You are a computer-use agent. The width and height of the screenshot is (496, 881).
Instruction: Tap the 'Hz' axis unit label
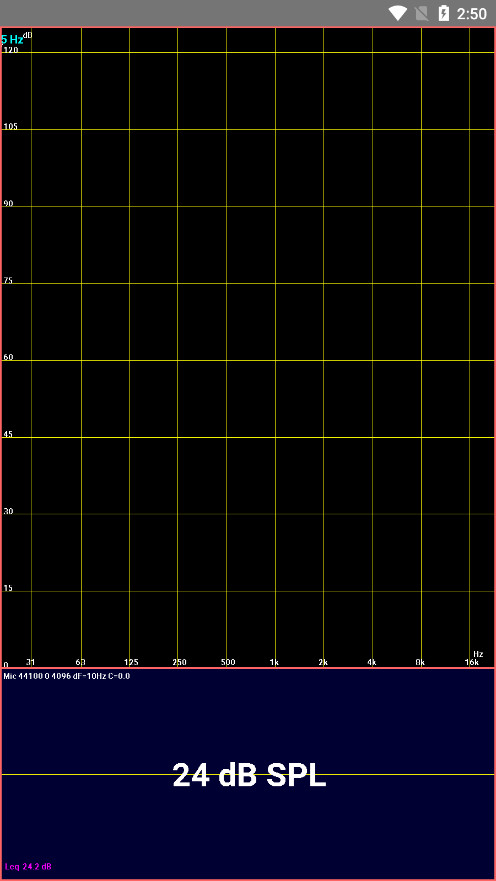(478, 654)
